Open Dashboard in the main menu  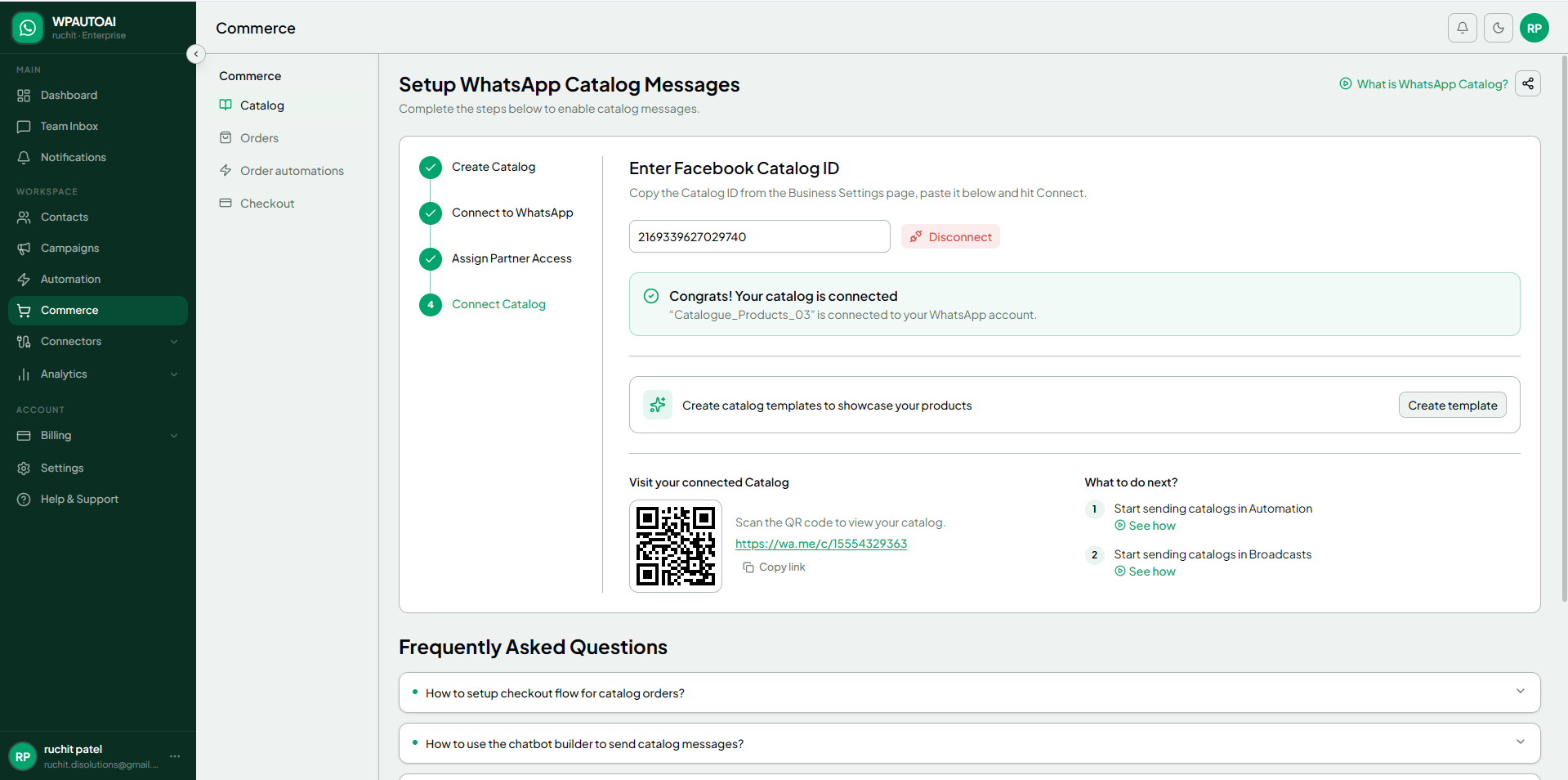coord(98,96)
